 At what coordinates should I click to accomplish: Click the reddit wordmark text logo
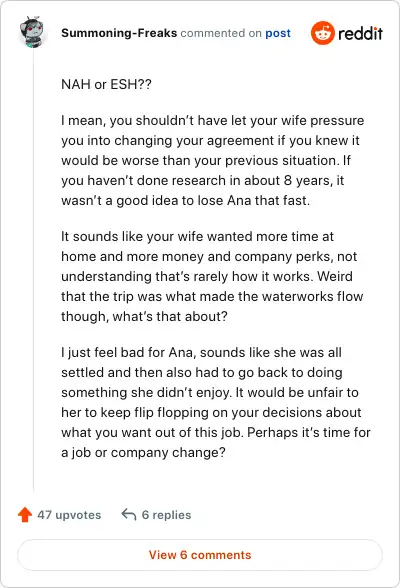[360, 33]
